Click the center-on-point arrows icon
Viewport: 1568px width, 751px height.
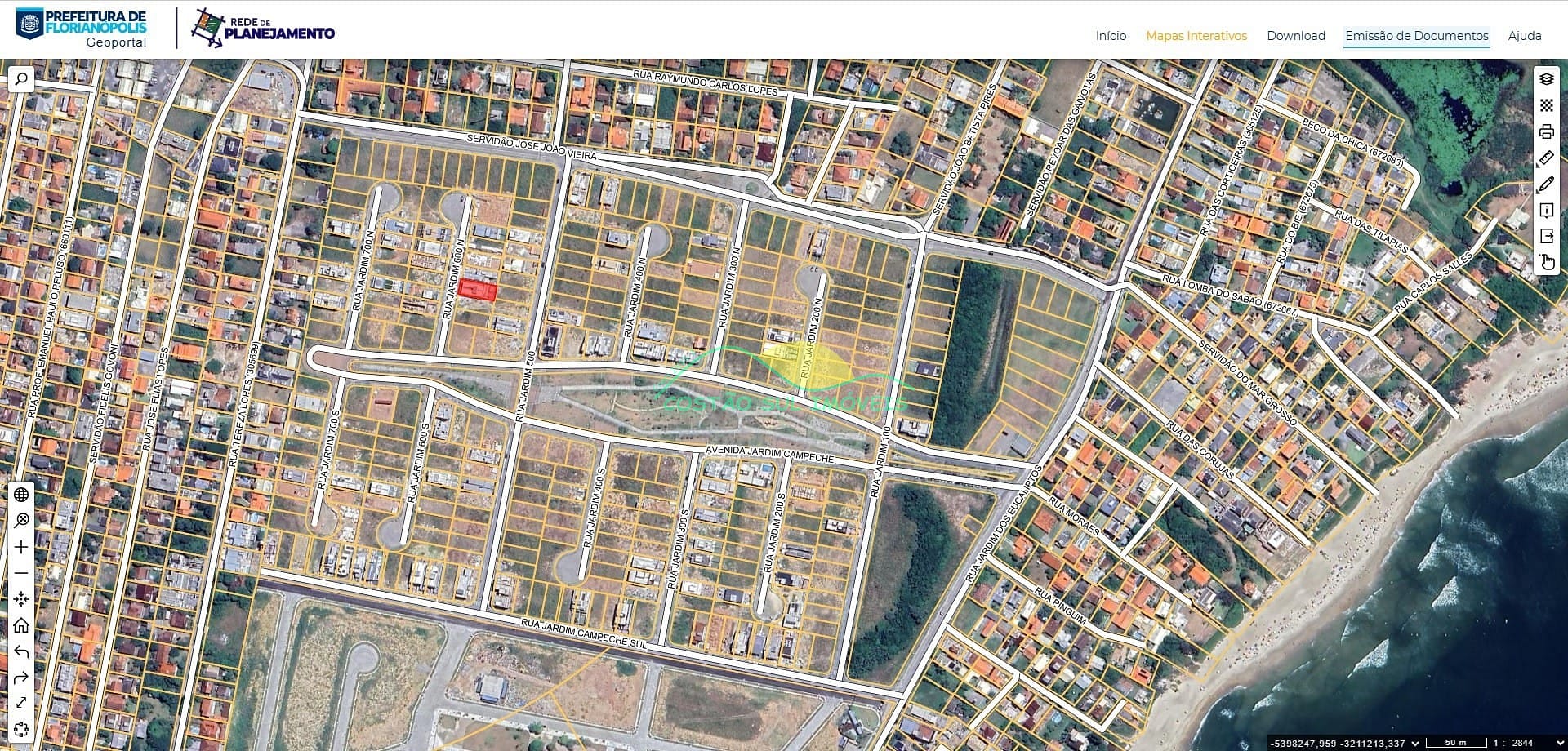coord(21,599)
